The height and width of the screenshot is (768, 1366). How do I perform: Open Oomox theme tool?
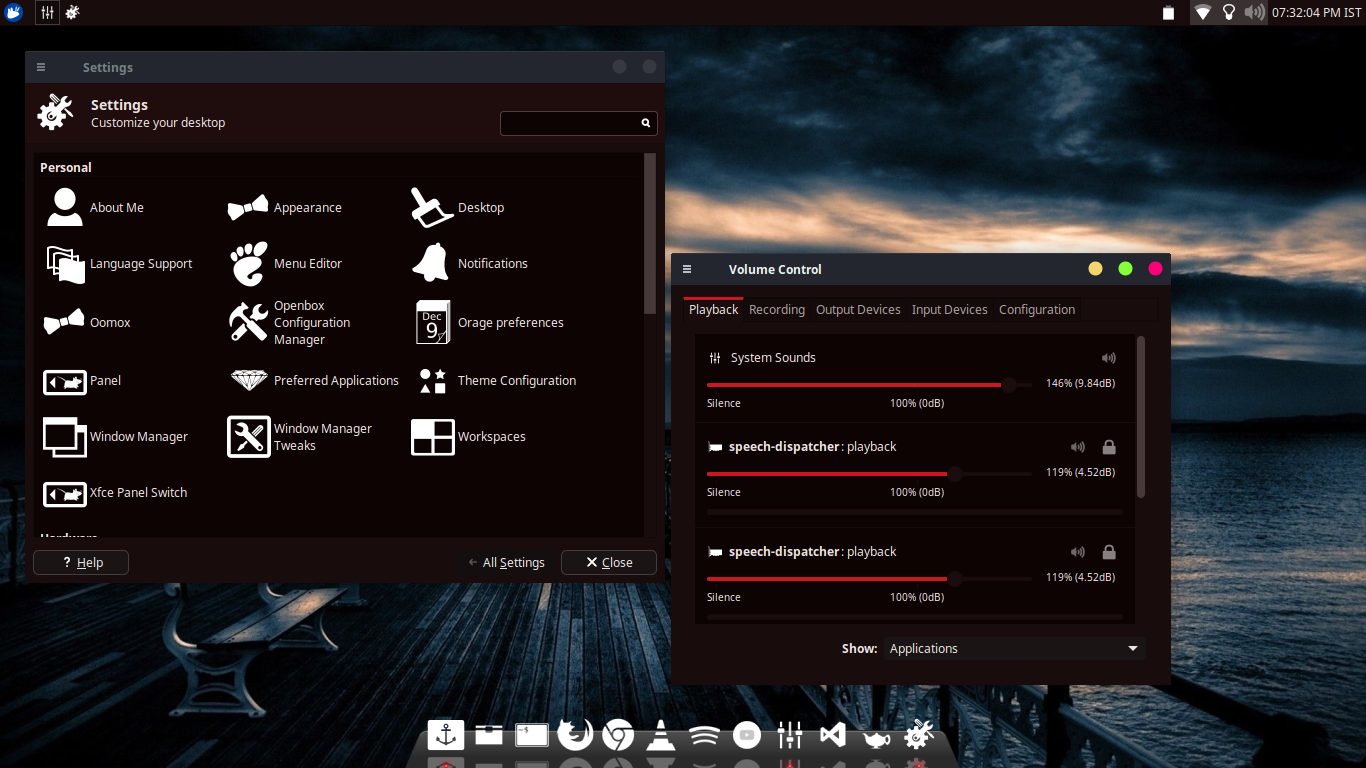coord(87,322)
